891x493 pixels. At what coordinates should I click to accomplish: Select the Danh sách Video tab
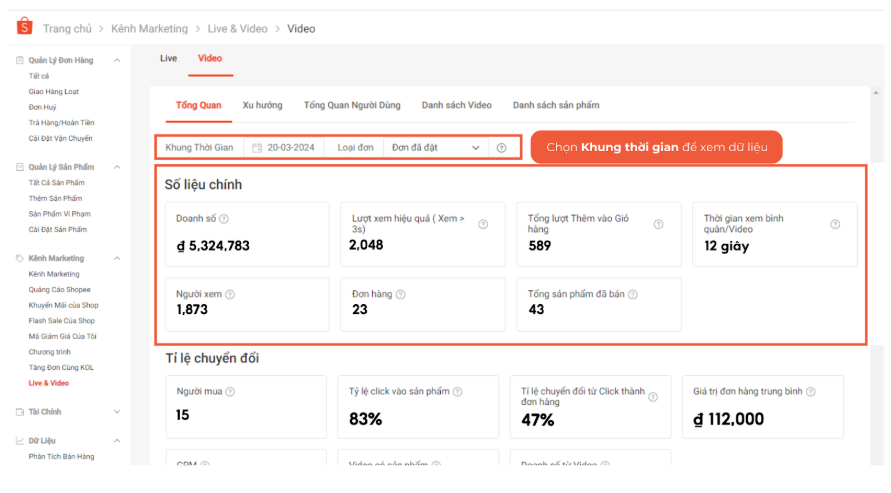click(x=456, y=105)
